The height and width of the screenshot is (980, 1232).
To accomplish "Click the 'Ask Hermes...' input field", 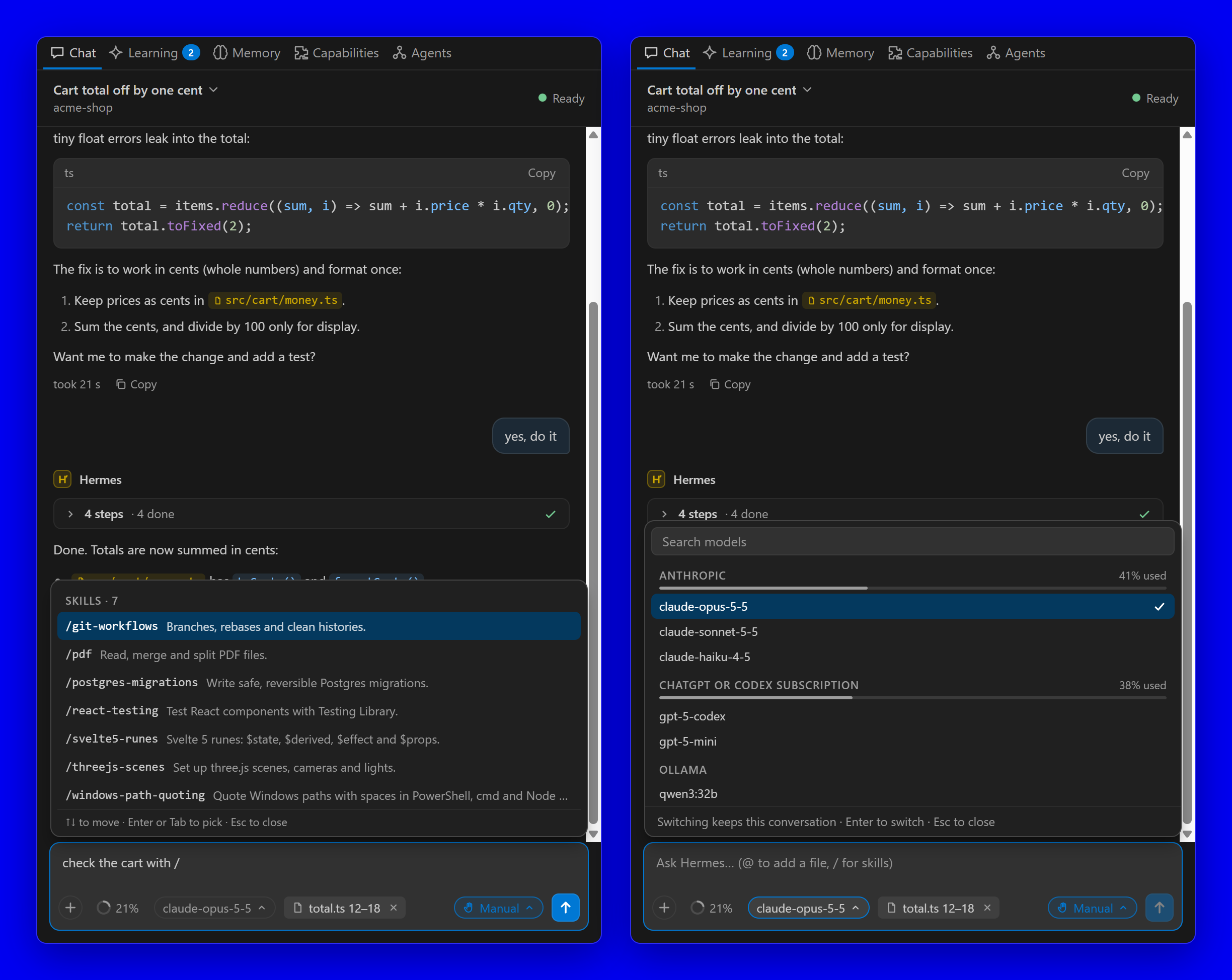I will (x=912, y=863).
